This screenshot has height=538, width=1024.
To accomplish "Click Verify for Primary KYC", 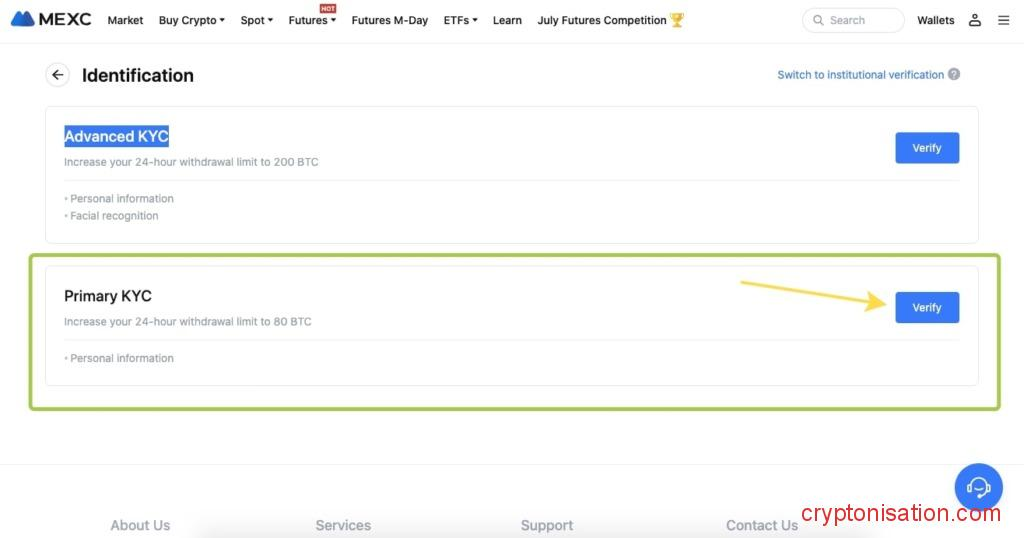I will tap(926, 308).
